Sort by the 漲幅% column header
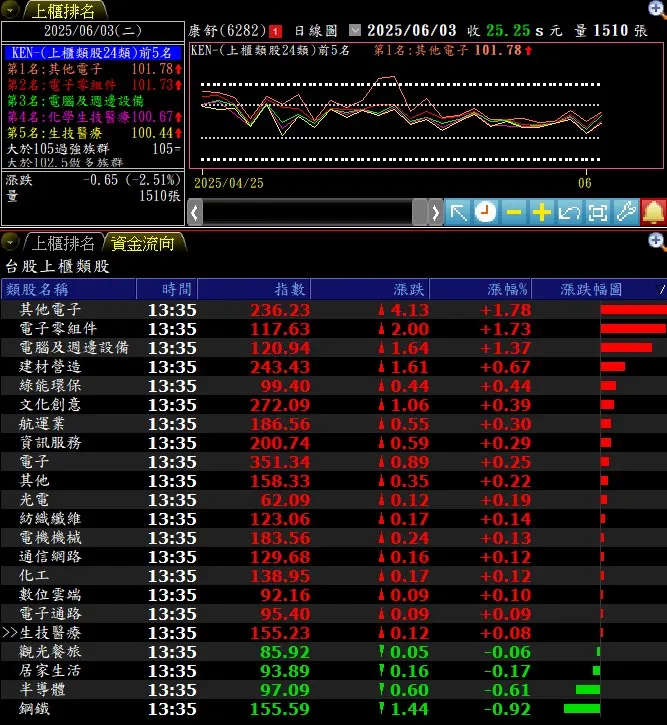Screen dimensions: 667x725 click(x=480, y=289)
